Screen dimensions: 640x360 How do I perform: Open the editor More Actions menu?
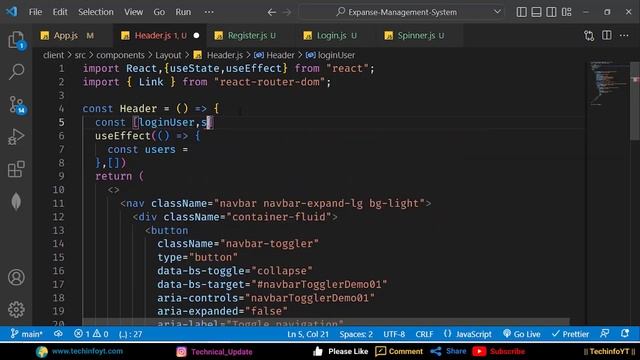coord(624,36)
